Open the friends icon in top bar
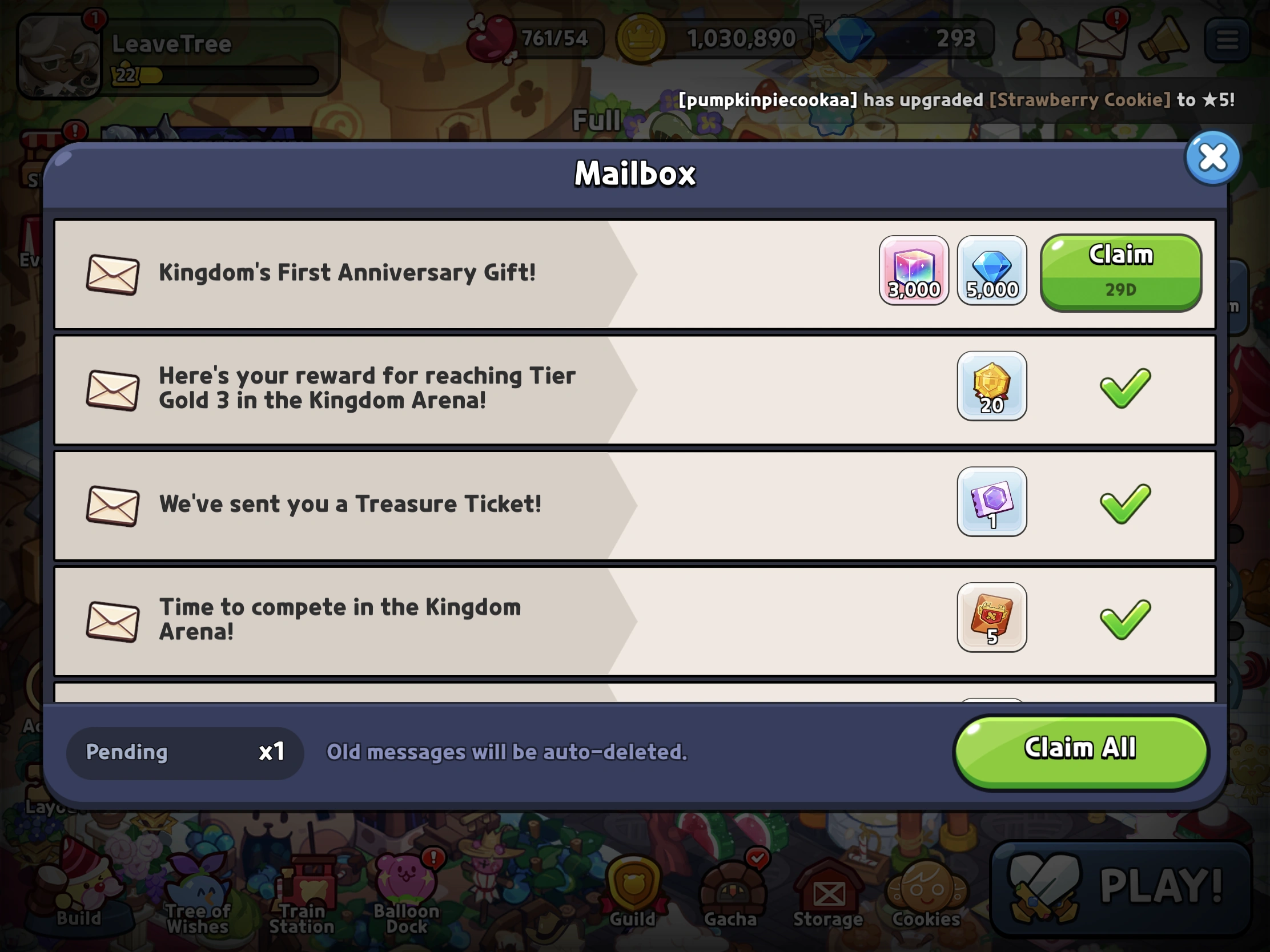Image resolution: width=1270 pixels, height=952 pixels. [x=1037, y=39]
